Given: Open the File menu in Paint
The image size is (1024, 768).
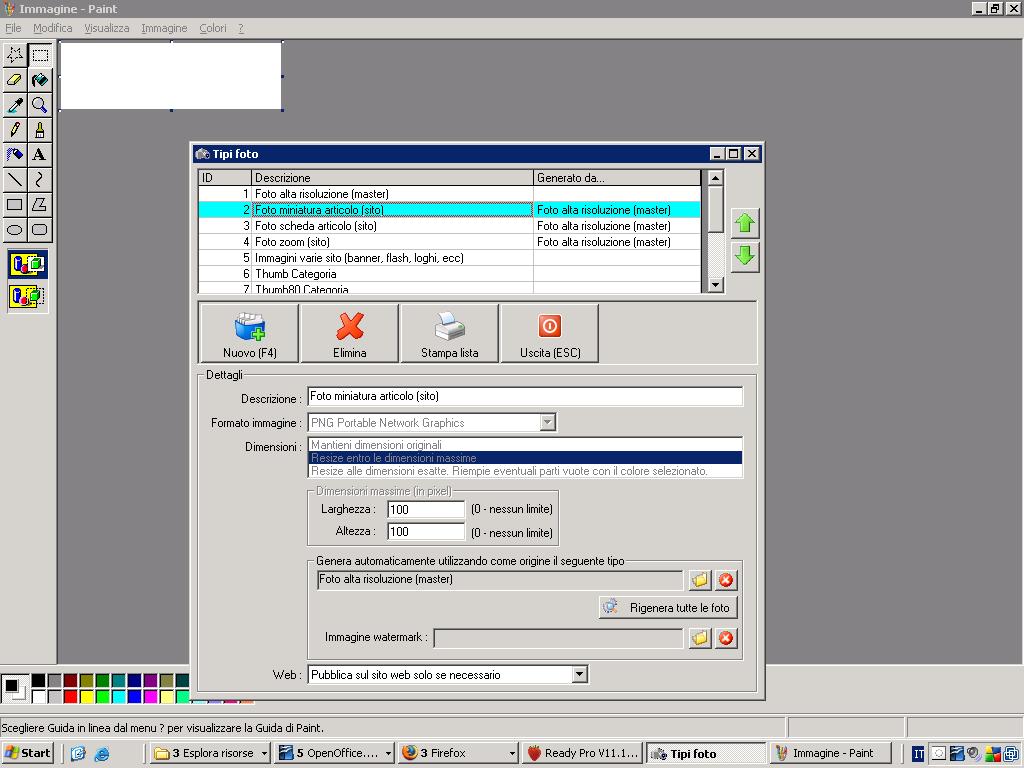Looking at the screenshot, I should pyautogui.click(x=13, y=28).
